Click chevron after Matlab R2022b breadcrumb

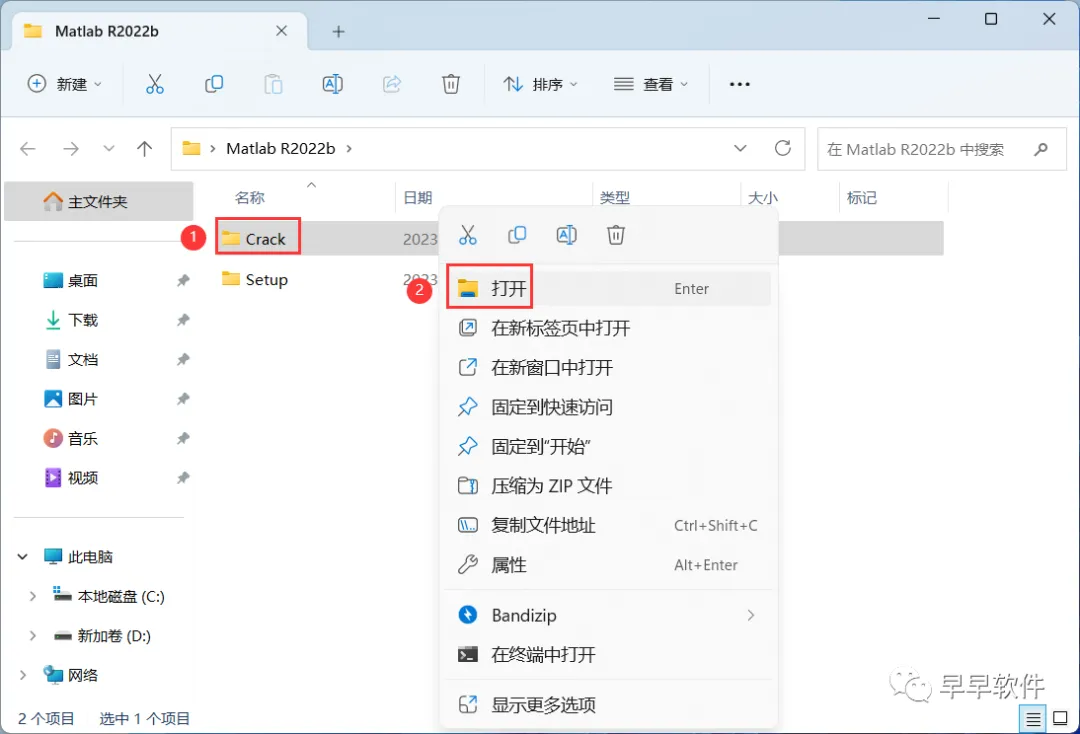coord(349,149)
